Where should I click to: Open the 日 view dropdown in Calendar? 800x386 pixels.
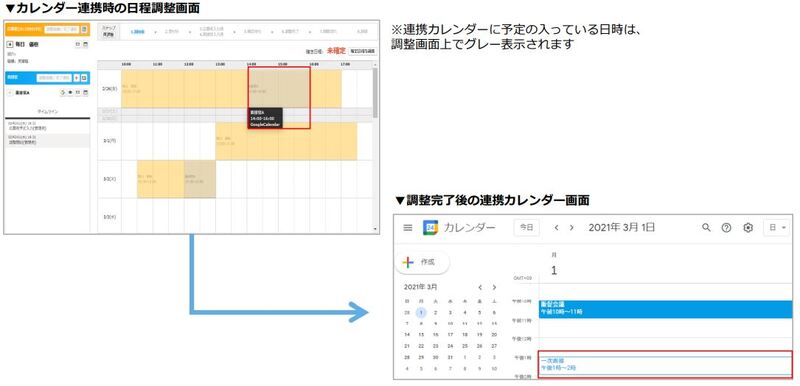click(776, 227)
